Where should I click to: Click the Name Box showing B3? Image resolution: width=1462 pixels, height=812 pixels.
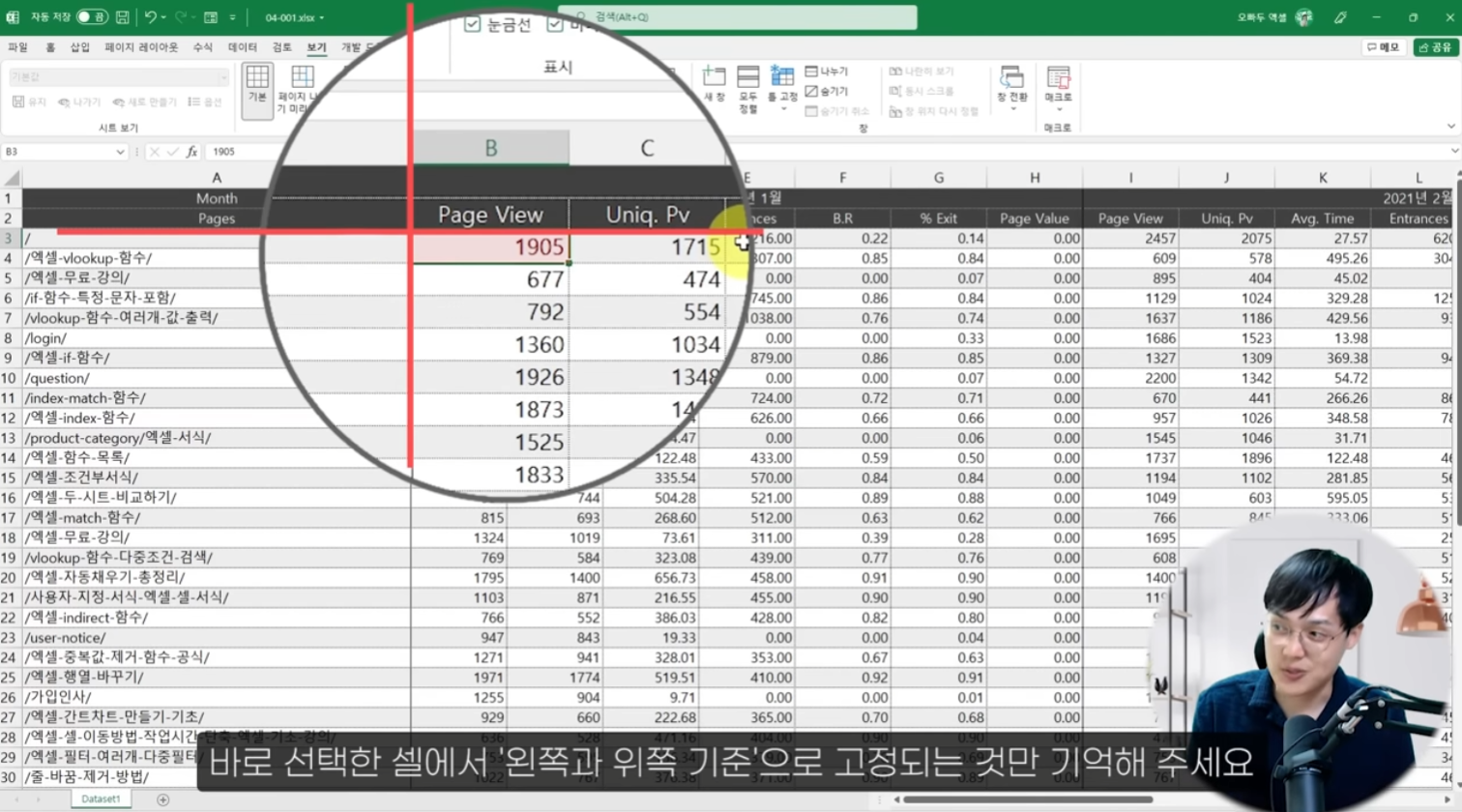58,152
